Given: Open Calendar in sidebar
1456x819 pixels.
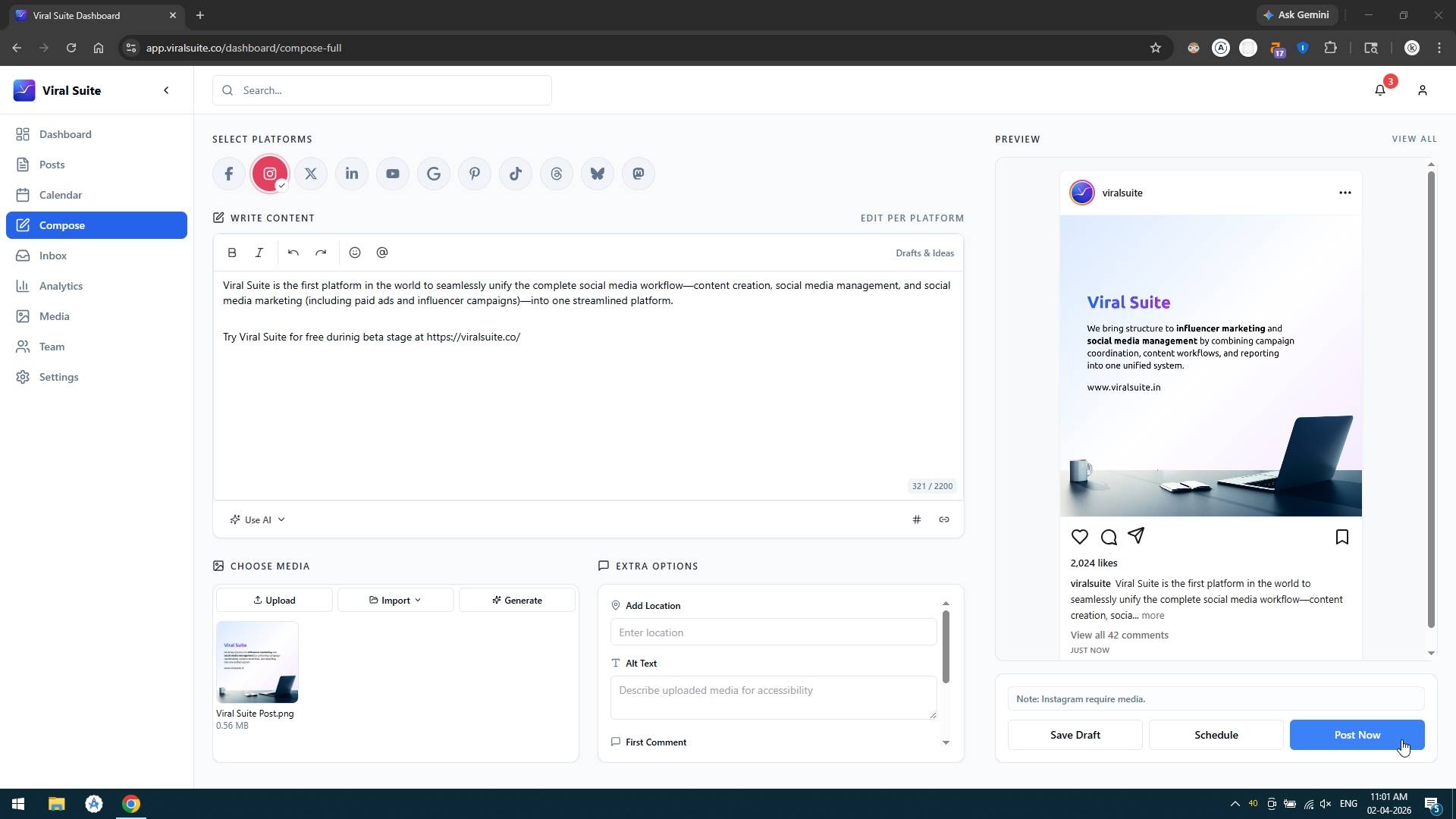Looking at the screenshot, I should [x=96, y=195].
